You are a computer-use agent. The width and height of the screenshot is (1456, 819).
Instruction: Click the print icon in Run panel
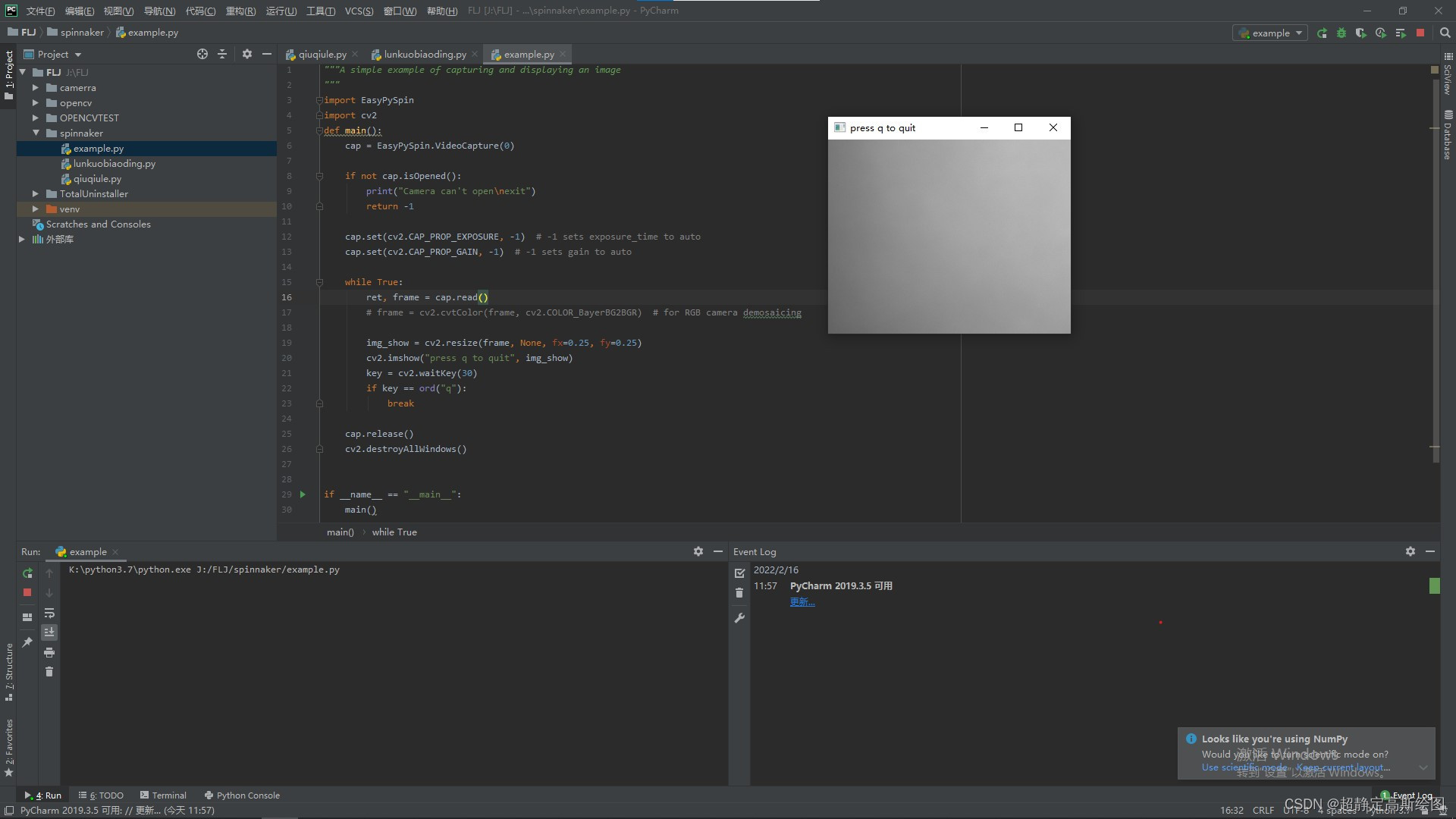(x=49, y=652)
